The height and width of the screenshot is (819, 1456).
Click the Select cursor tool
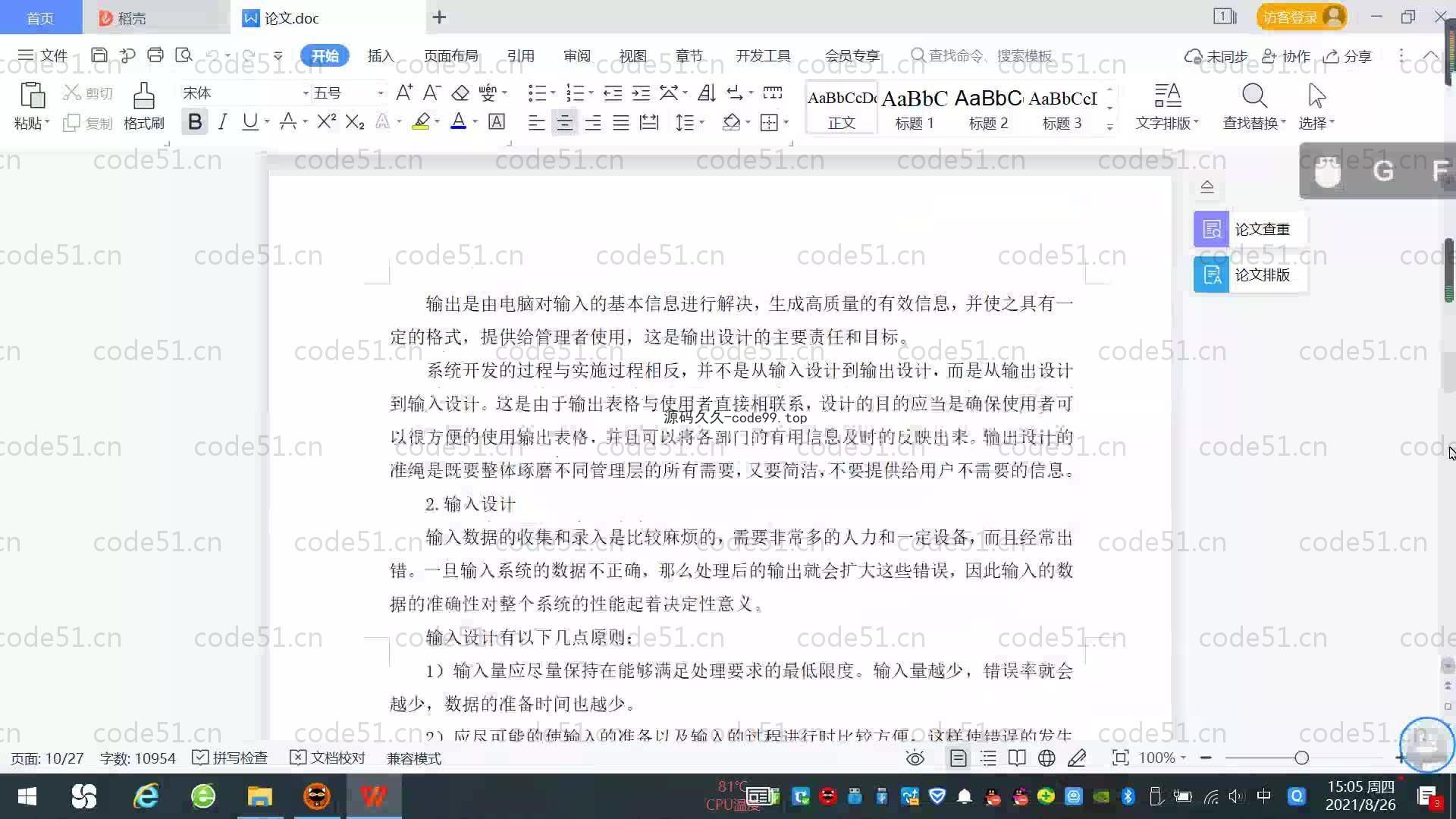point(1316,96)
